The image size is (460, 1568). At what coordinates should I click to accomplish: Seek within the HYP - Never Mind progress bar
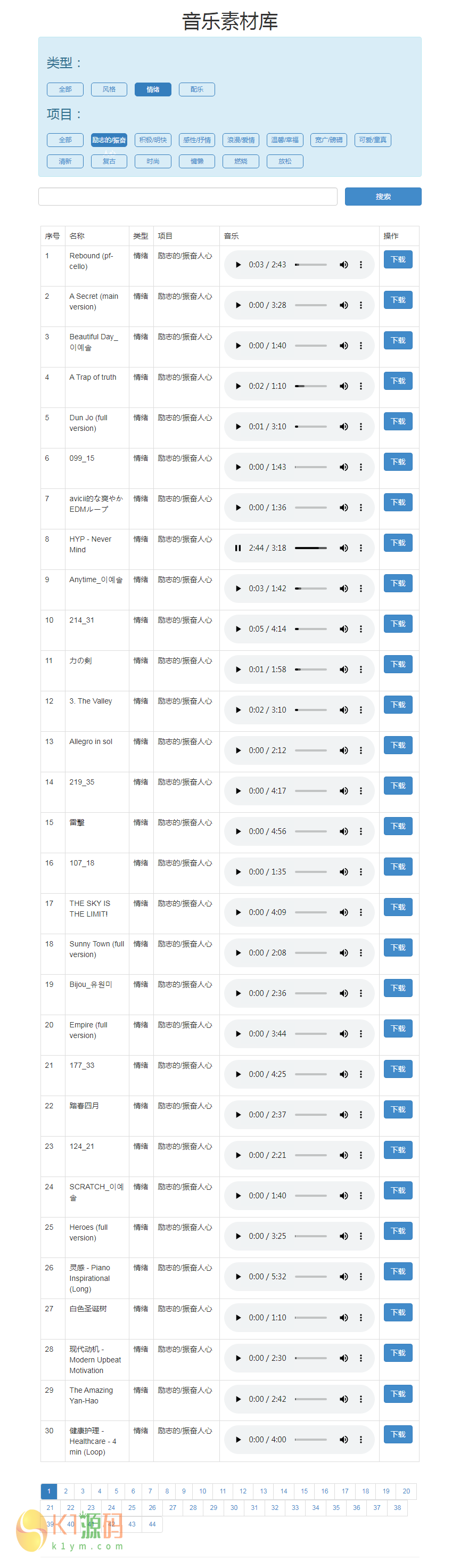(x=311, y=548)
